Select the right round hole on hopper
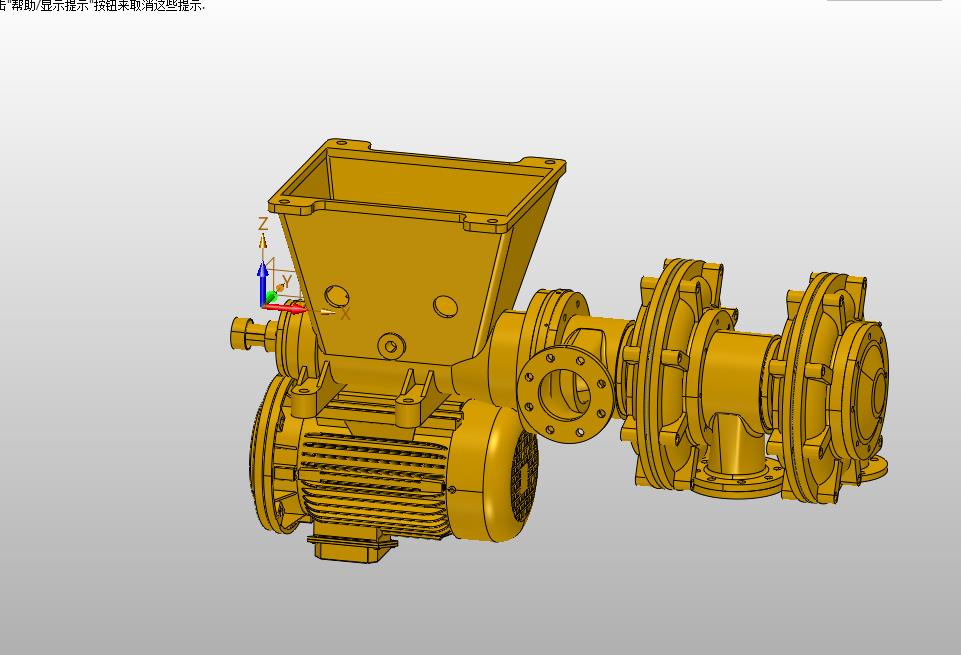961x655 pixels. [446, 306]
